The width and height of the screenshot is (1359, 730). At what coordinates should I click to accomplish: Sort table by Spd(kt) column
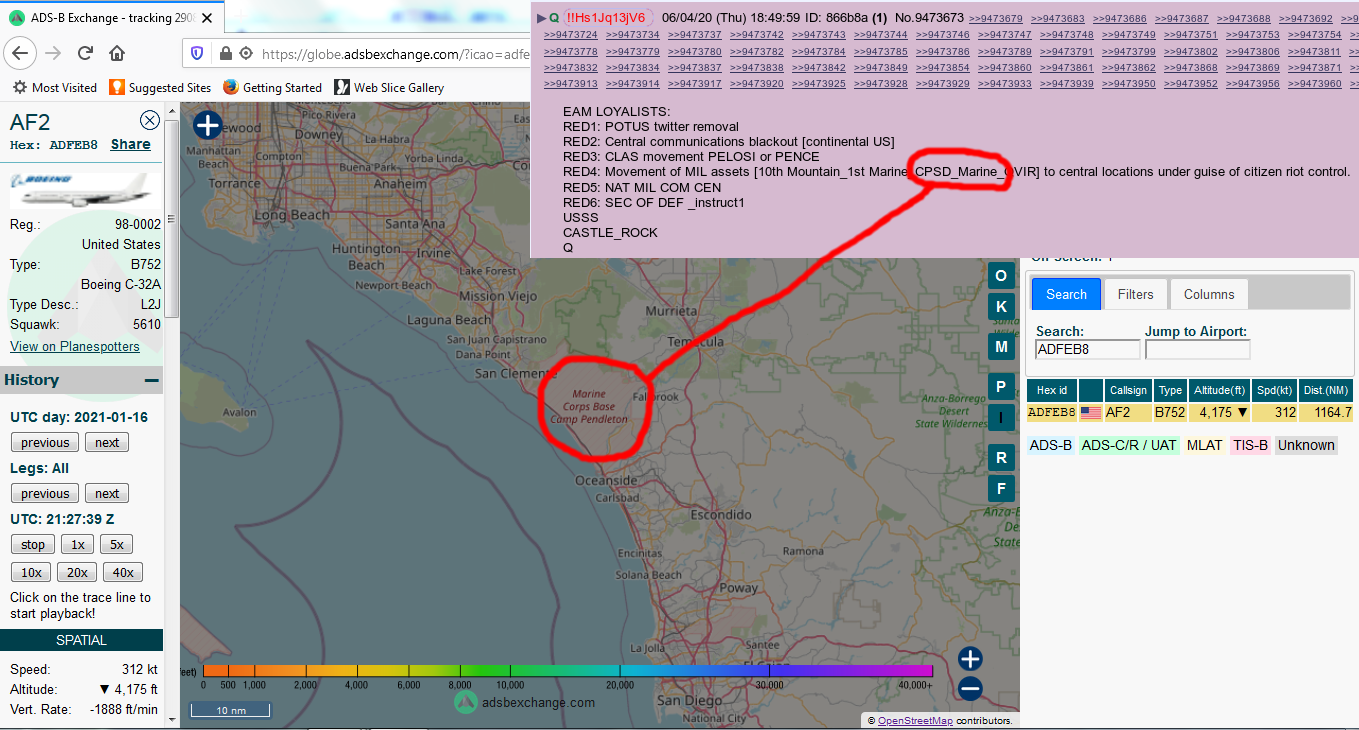pos(1276,390)
